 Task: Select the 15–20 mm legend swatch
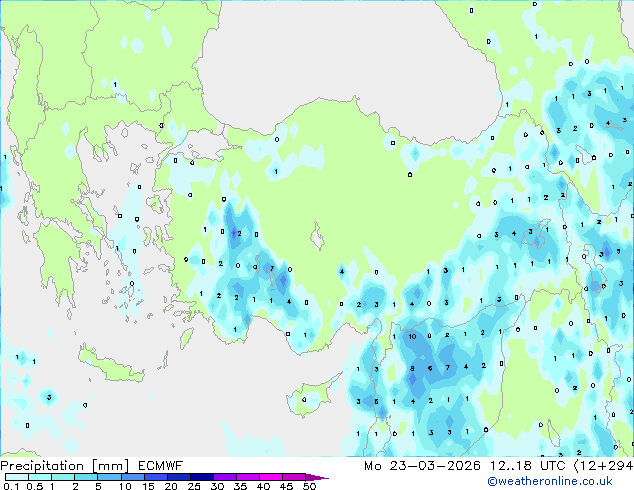(155, 477)
